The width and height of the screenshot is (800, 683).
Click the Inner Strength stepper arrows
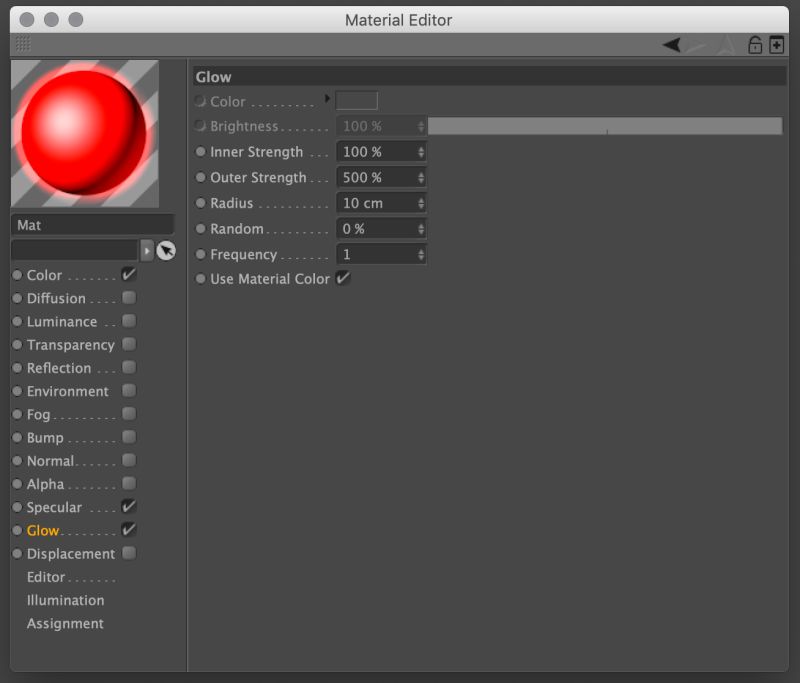tap(420, 151)
